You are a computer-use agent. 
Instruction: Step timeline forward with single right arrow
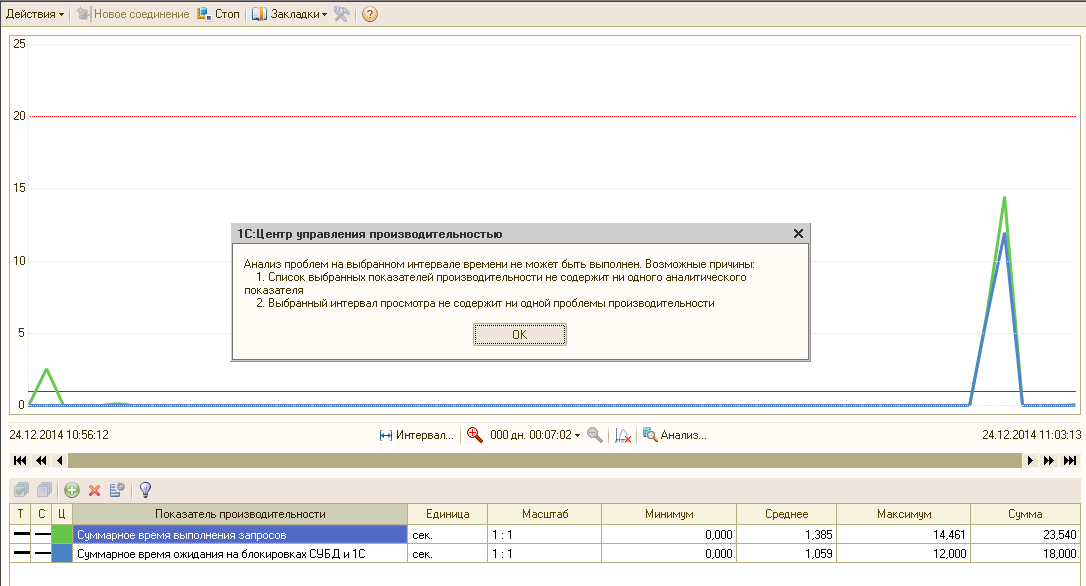point(1031,461)
